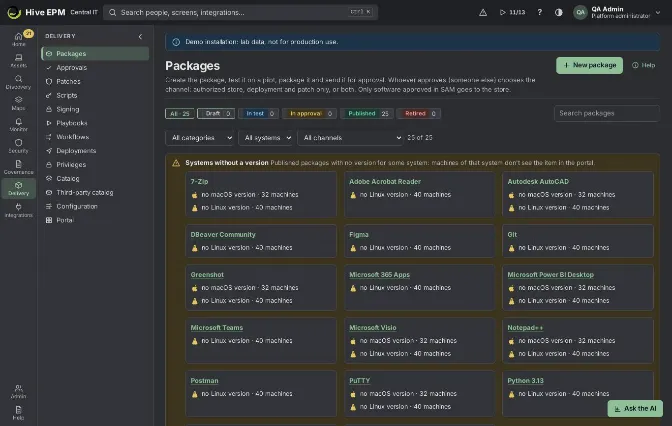This screenshot has width=672, height=426.
Task: Collapse the Delivery sidebar panel
Action: click(140, 36)
